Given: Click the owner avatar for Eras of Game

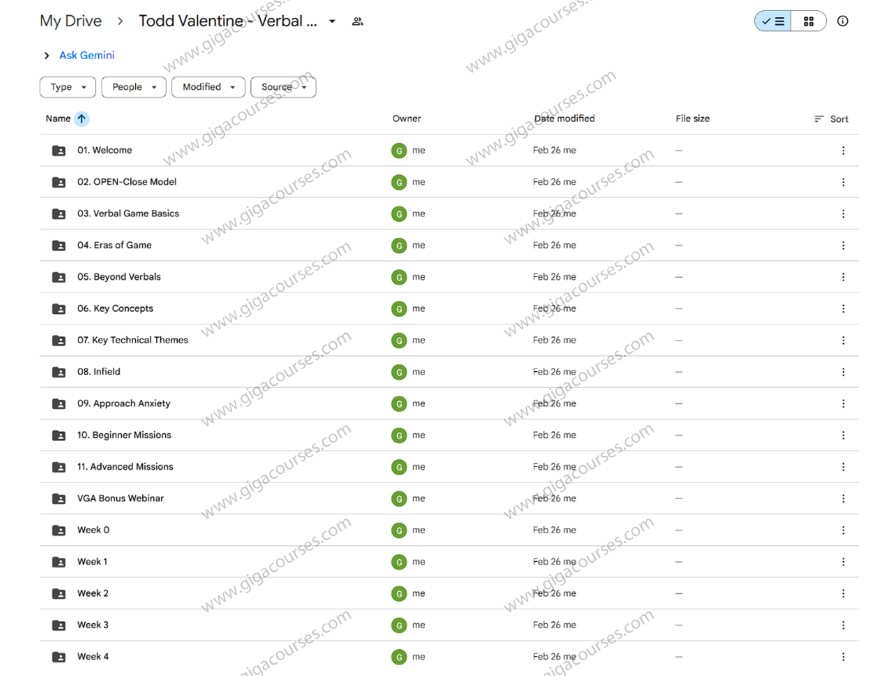Looking at the screenshot, I should [399, 245].
